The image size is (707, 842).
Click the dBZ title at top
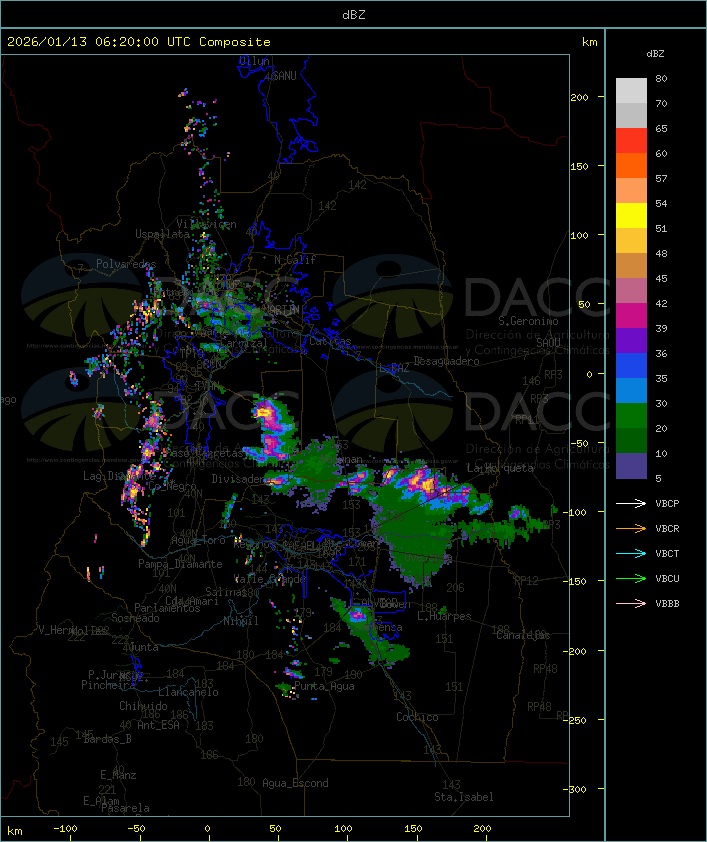pos(353,14)
